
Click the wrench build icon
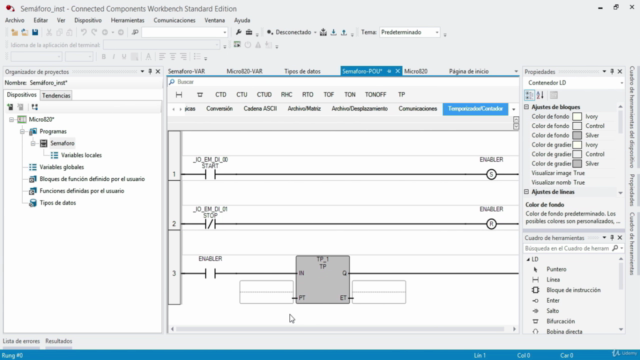[238, 32]
